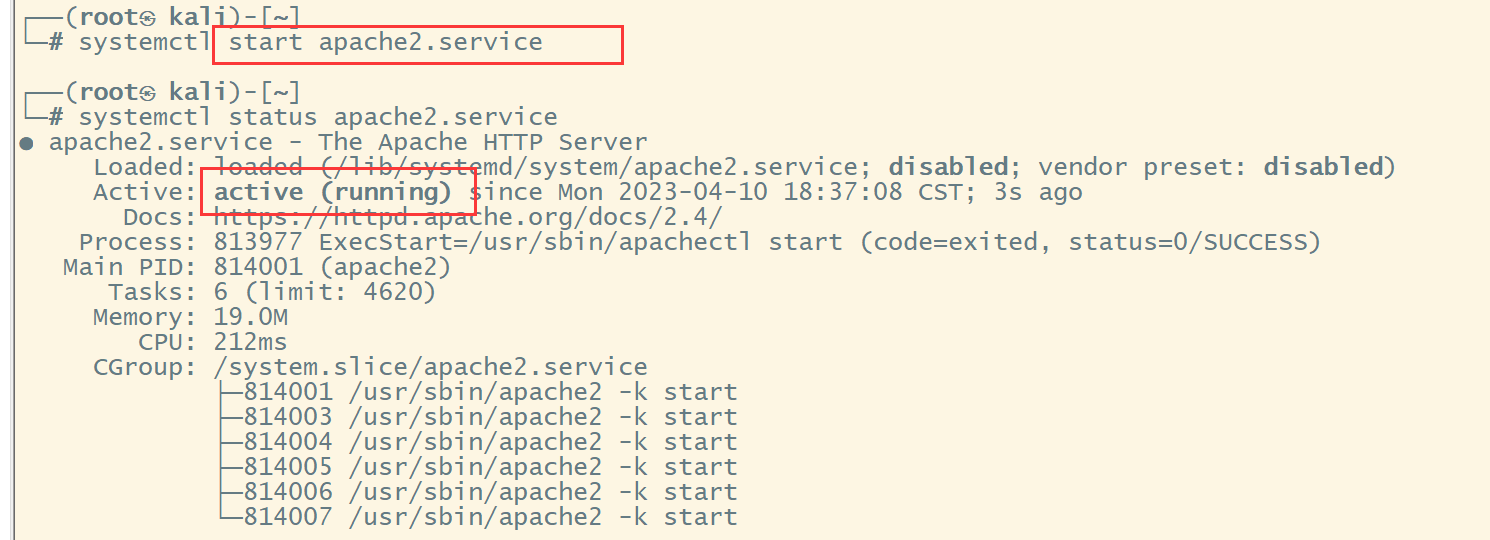
Task: Click the process entry 814006 in CGroup
Action: tap(476, 492)
